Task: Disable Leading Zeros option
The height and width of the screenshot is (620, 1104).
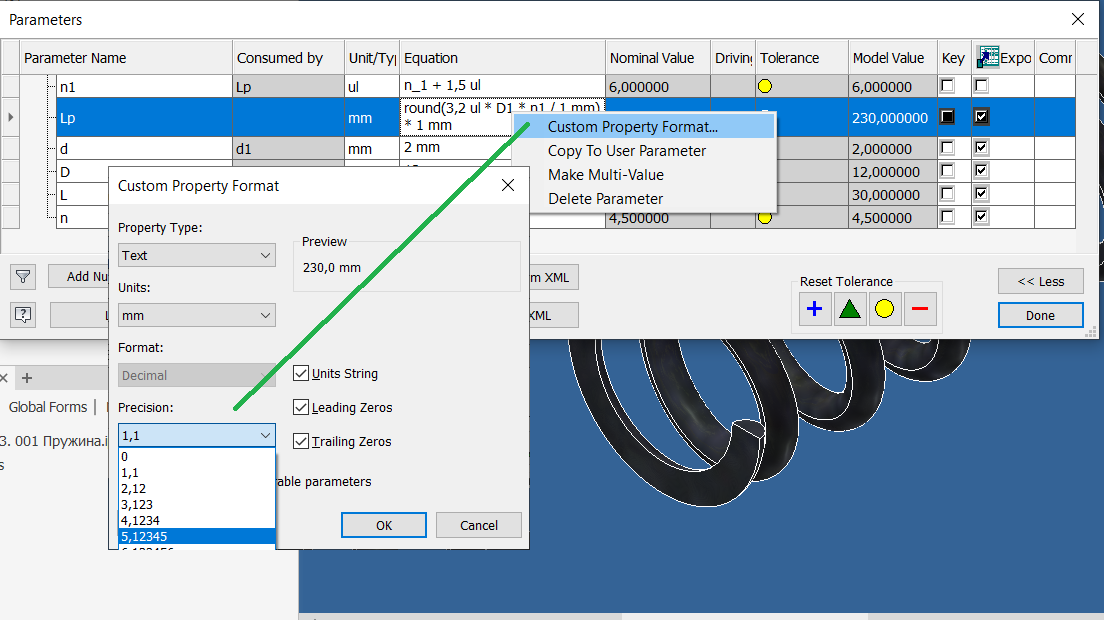Action: tap(301, 407)
